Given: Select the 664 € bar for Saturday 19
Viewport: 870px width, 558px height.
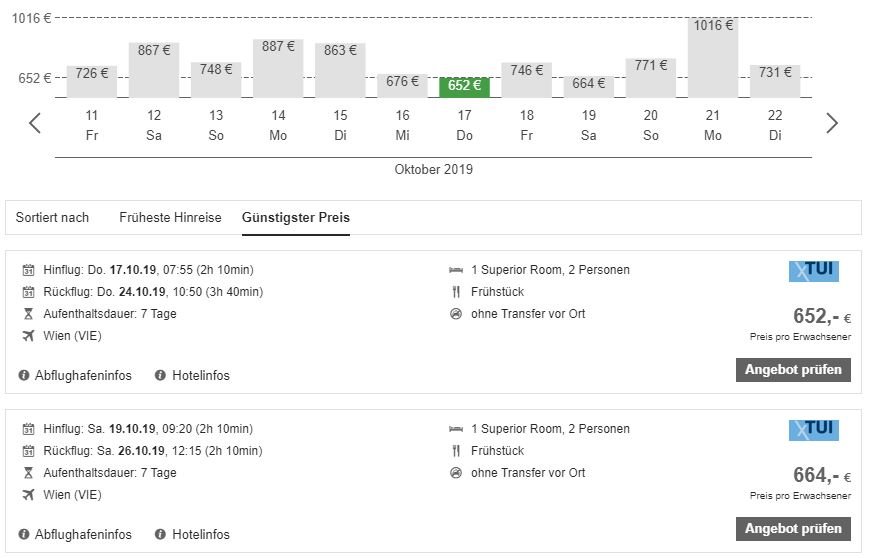Looking at the screenshot, I should click(x=589, y=87).
